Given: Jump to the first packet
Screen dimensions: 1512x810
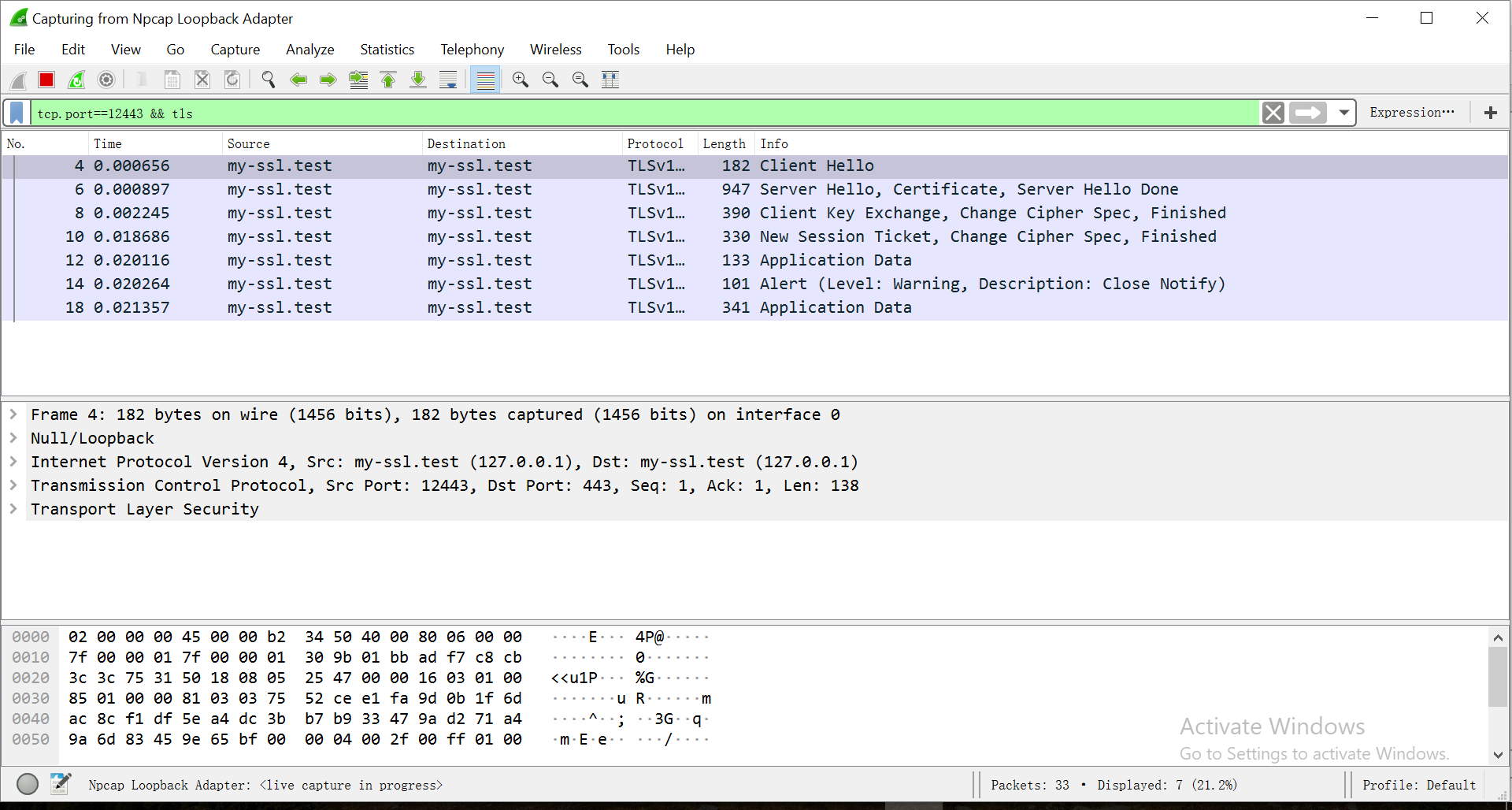Looking at the screenshot, I should tap(388, 80).
